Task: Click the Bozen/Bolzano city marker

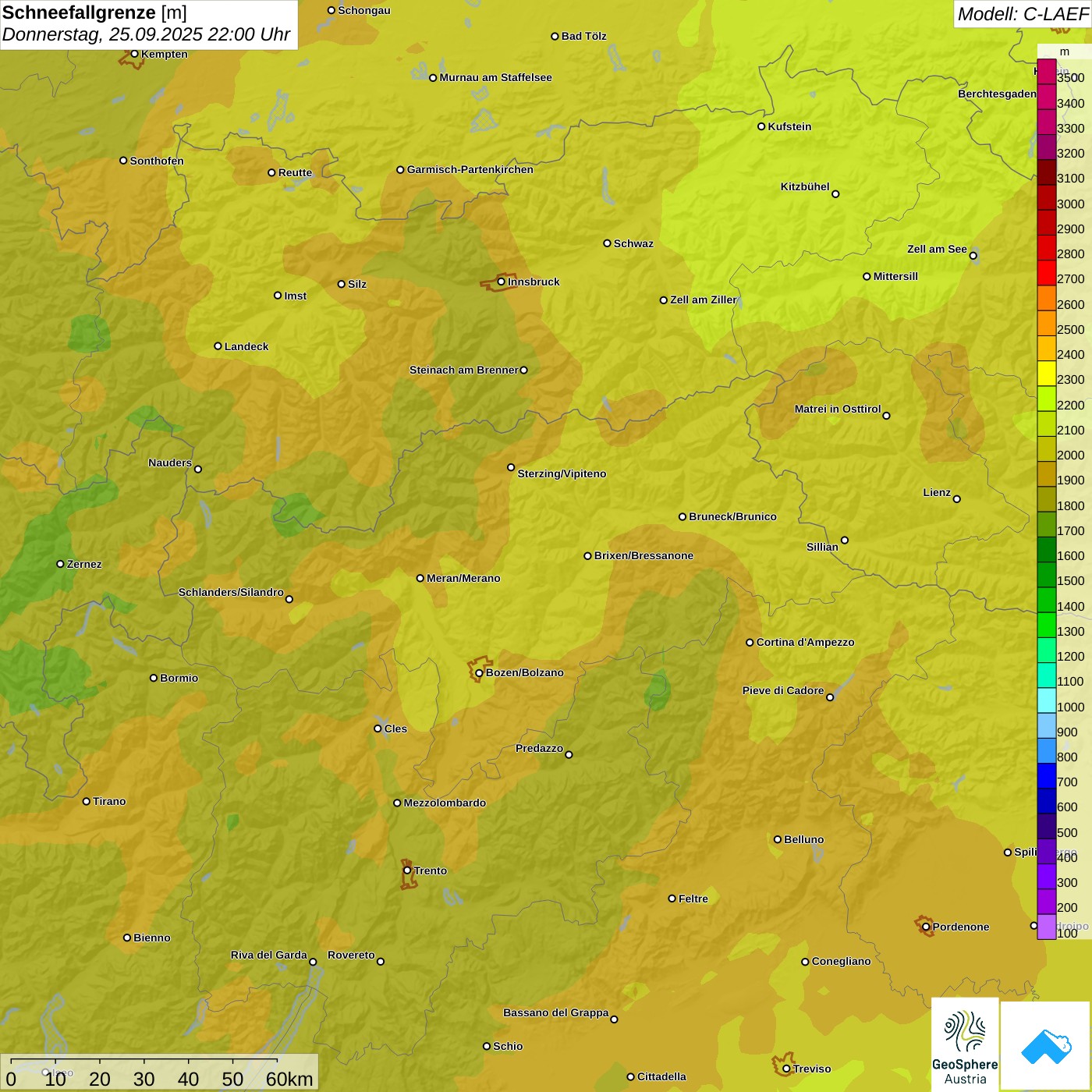Action: [x=479, y=672]
